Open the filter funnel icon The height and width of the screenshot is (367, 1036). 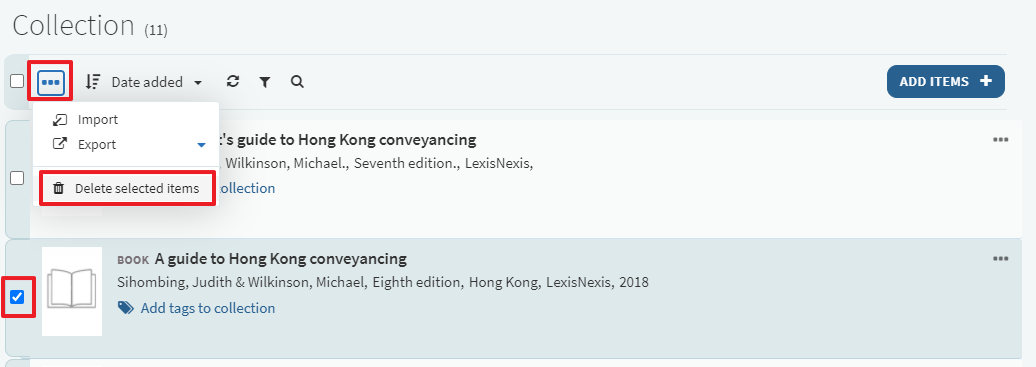pos(265,82)
